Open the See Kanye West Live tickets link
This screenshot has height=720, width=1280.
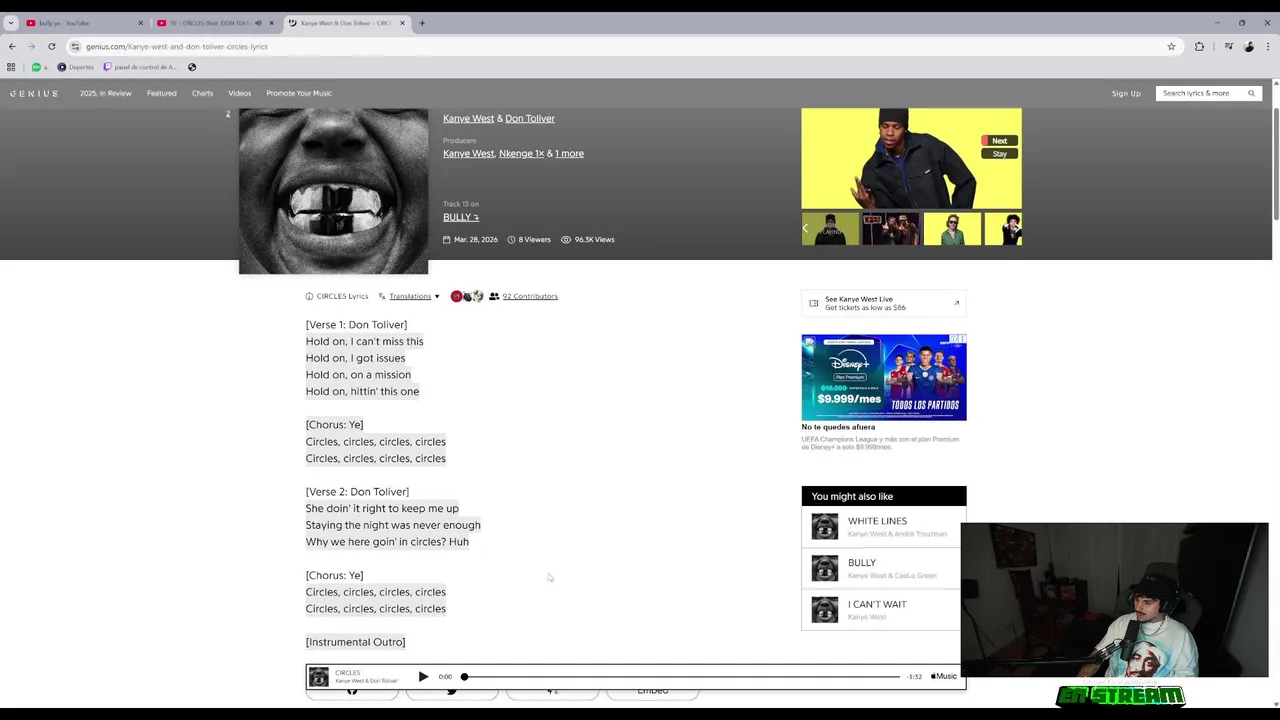pos(884,303)
